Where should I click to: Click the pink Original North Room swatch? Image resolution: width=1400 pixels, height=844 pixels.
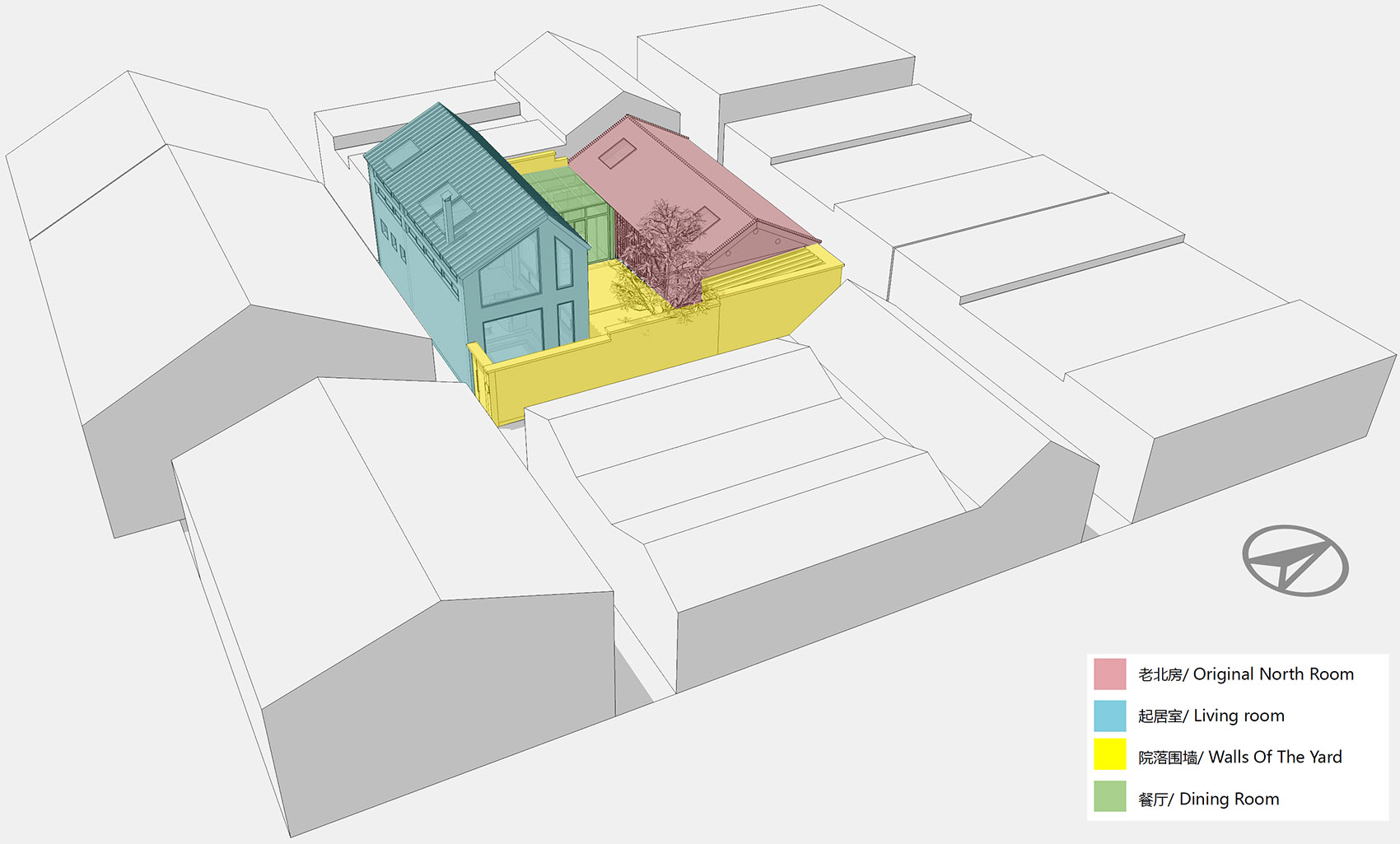tap(1109, 674)
